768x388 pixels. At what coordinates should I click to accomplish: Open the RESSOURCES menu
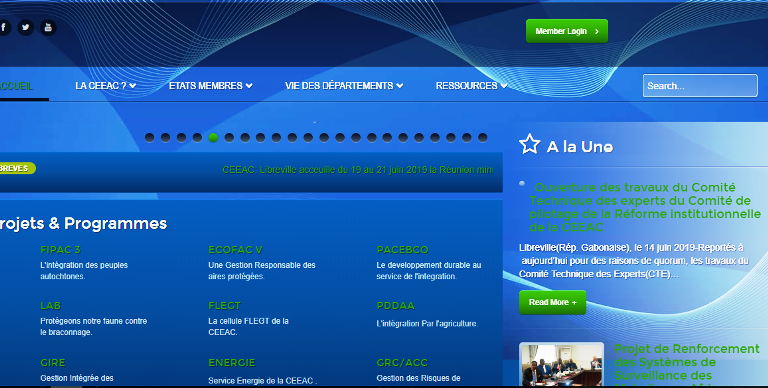click(471, 86)
